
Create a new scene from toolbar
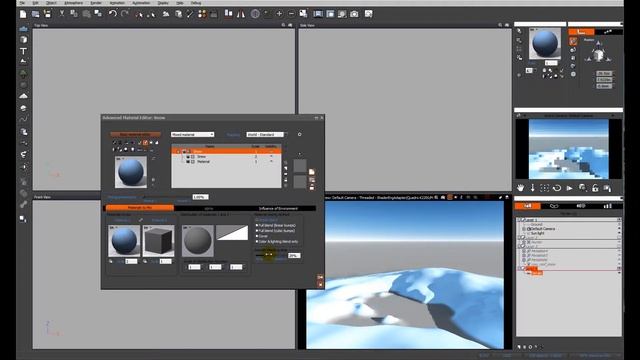pos(23,14)
